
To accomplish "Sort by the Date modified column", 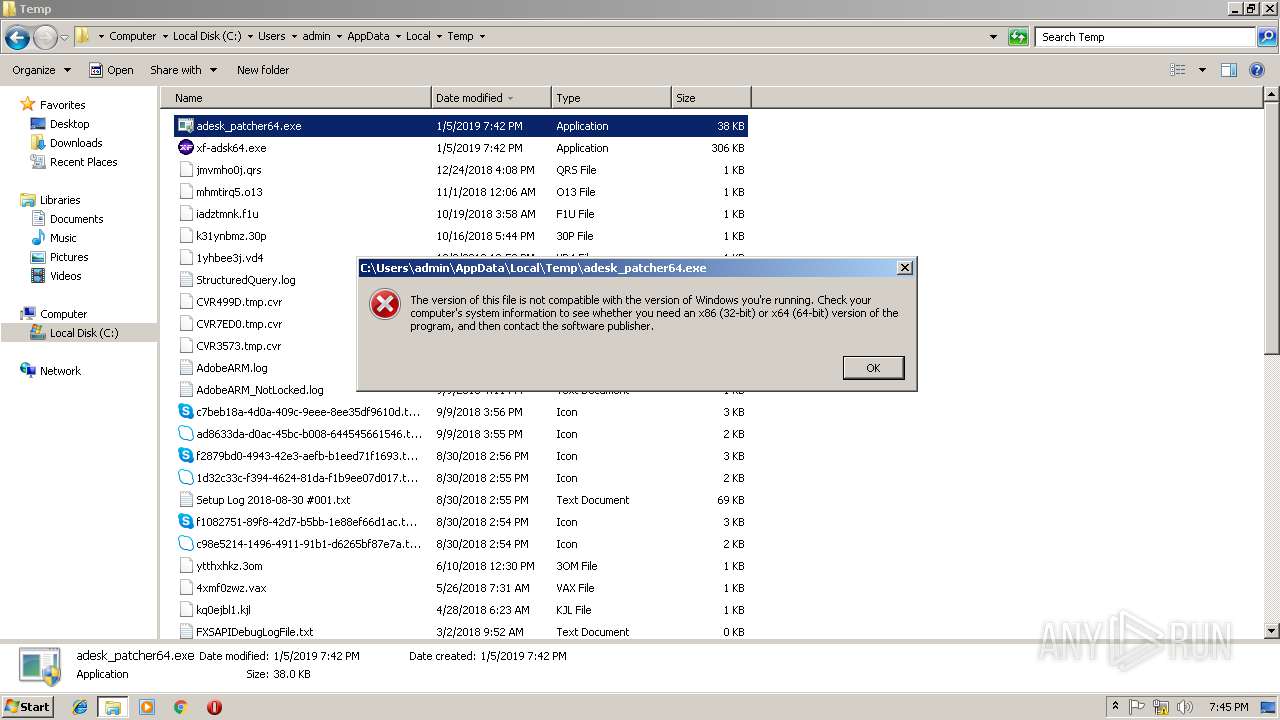I will tap(491, 98).
